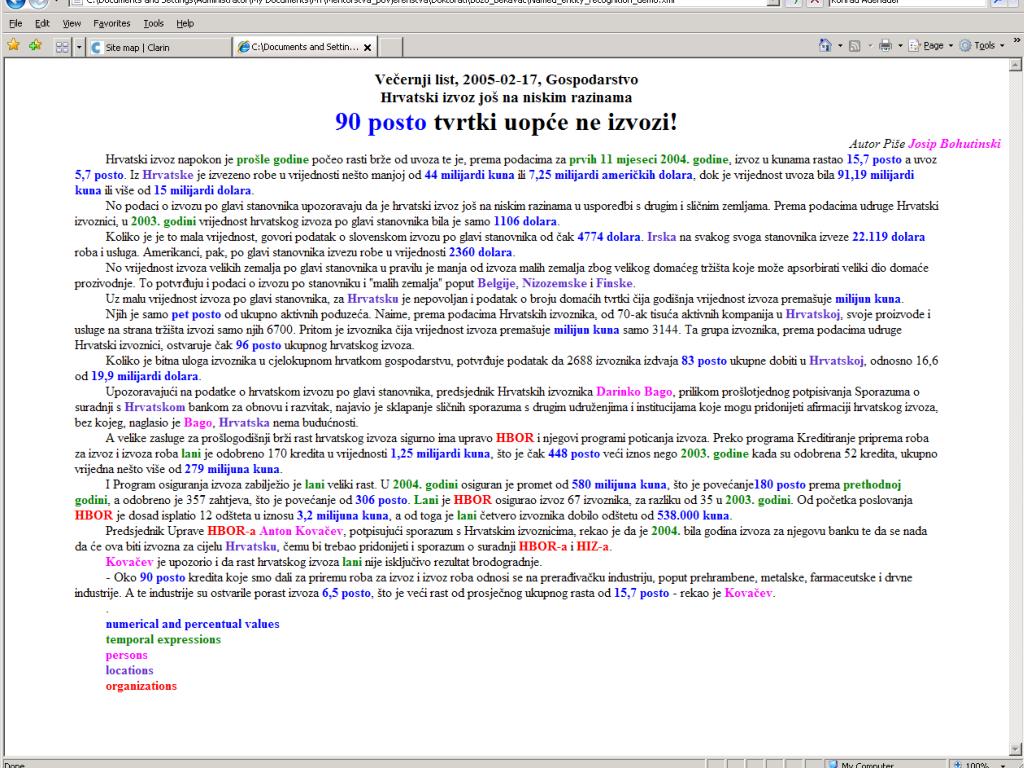The height and width of the screenshot is (768, 1024).
Task: Open the Tools menu in menu bar
Action: [153, 24]
